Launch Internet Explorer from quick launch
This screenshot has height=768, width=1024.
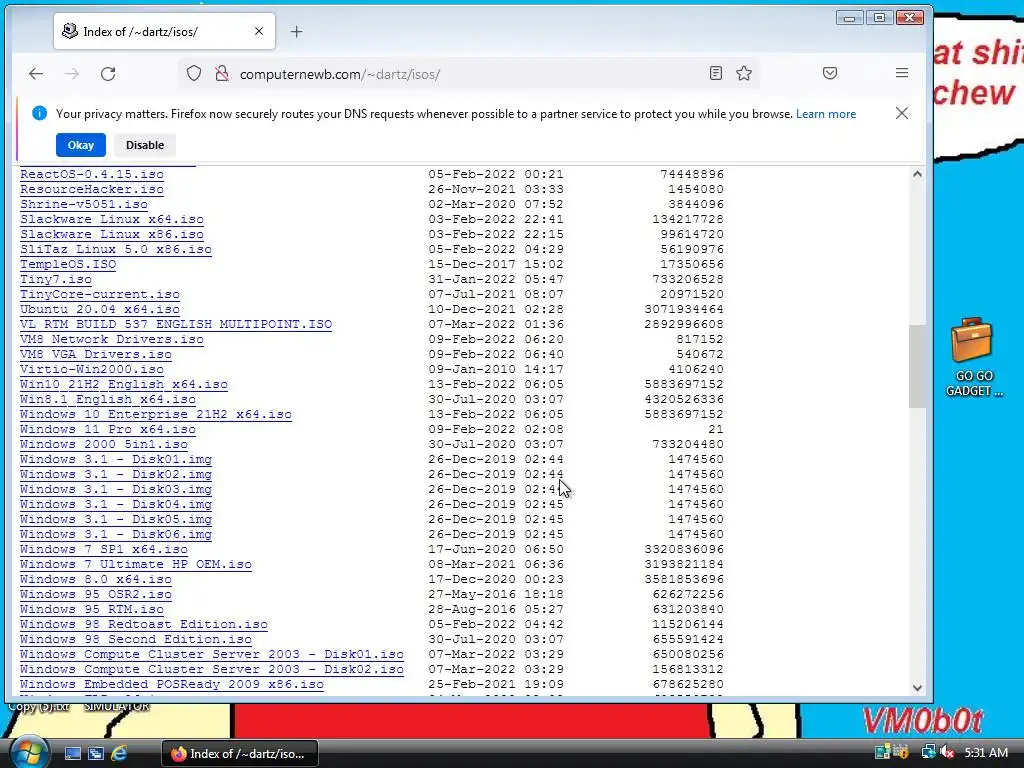(x=120, y=754)
